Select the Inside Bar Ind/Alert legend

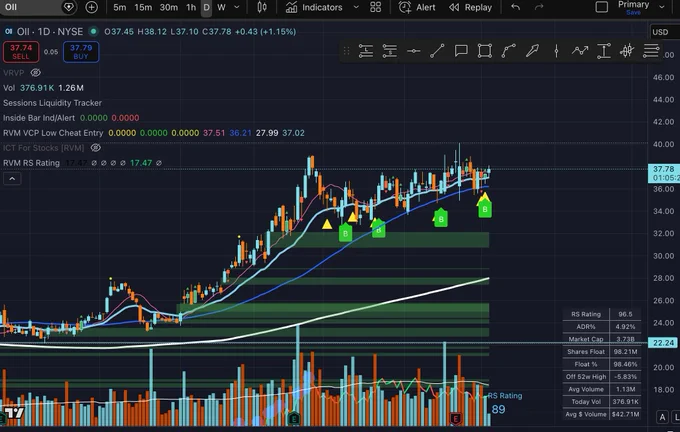click(x=39, y=118)
